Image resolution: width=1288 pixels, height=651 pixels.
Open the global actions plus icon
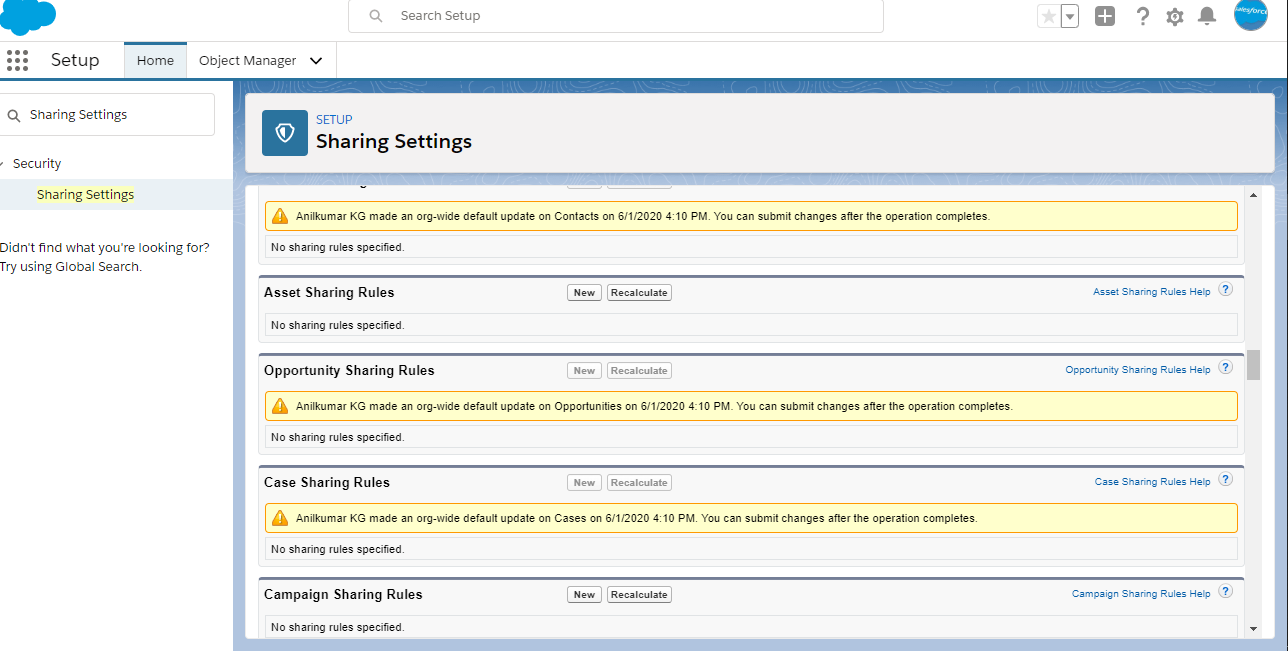(1104, 16)
